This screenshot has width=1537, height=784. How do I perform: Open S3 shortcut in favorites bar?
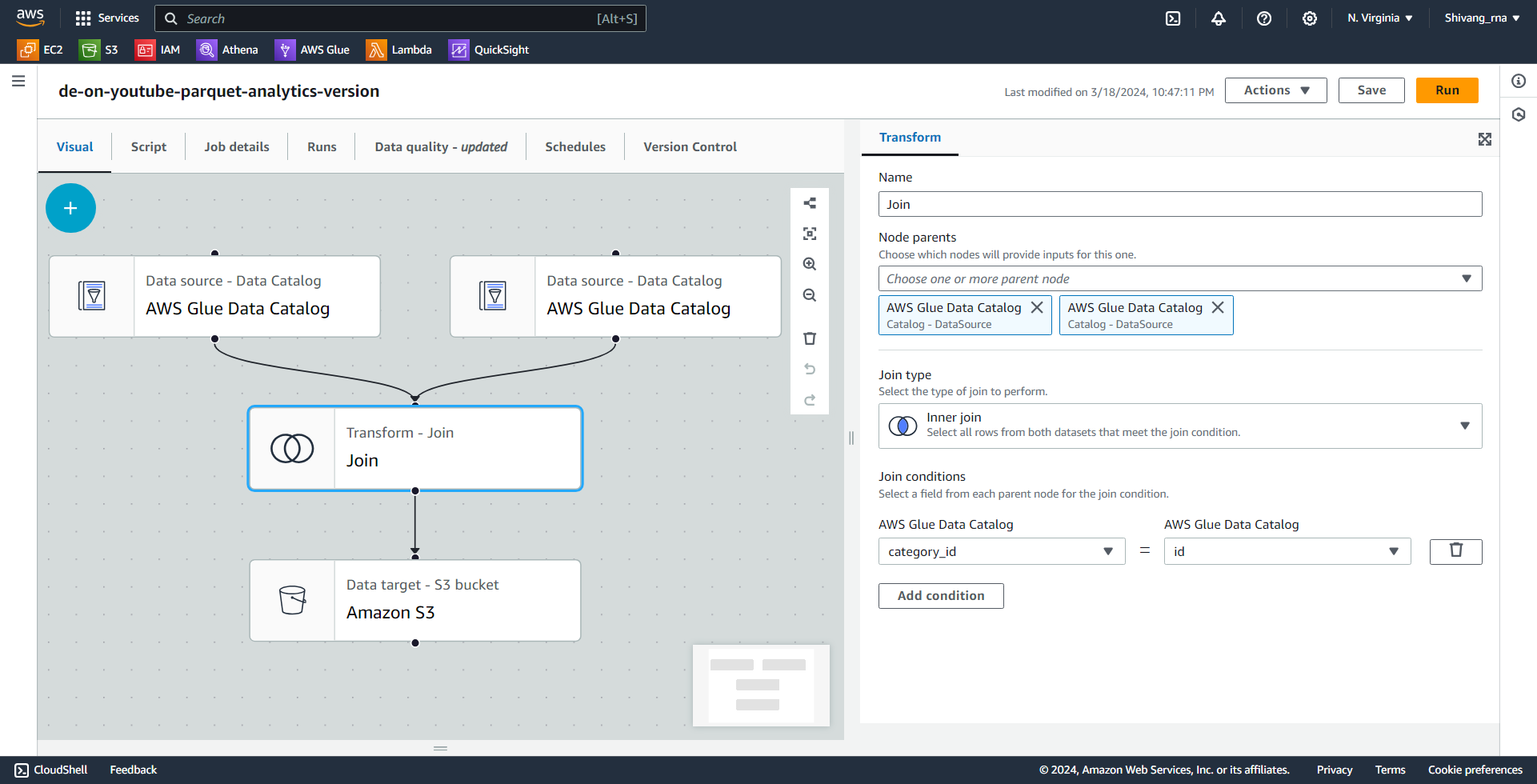pos(98,50)
